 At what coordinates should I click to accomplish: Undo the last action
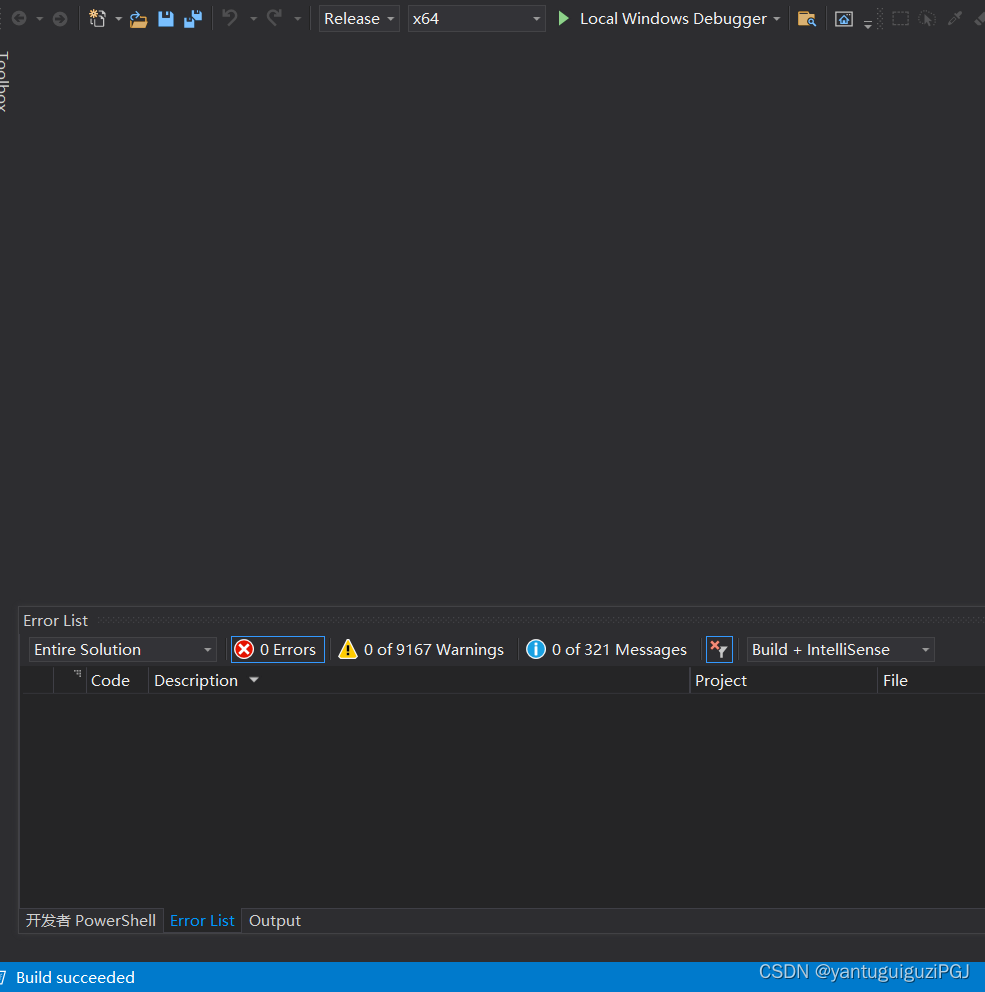[232, 18]
